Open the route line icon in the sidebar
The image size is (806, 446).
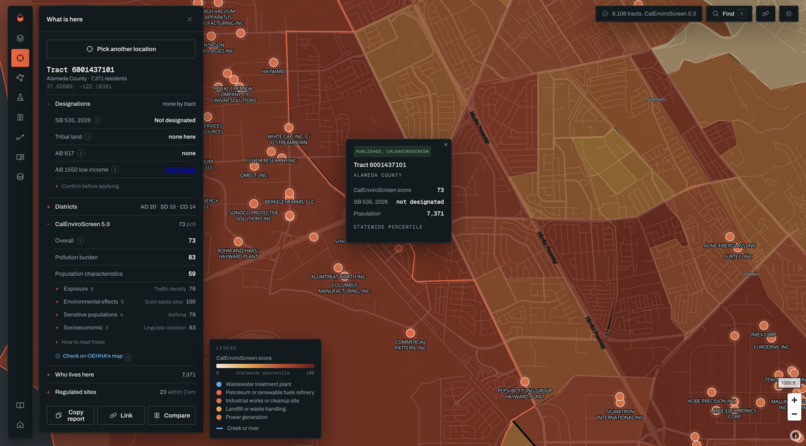click(20, 137)
